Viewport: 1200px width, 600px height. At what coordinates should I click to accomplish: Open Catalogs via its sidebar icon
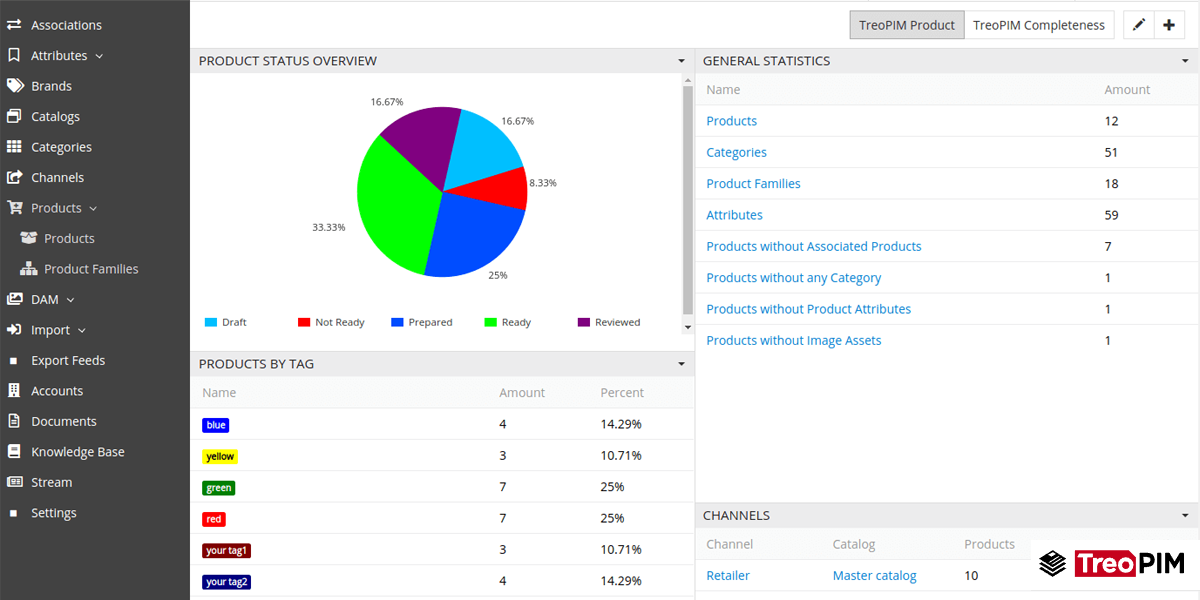pos(14,116)
